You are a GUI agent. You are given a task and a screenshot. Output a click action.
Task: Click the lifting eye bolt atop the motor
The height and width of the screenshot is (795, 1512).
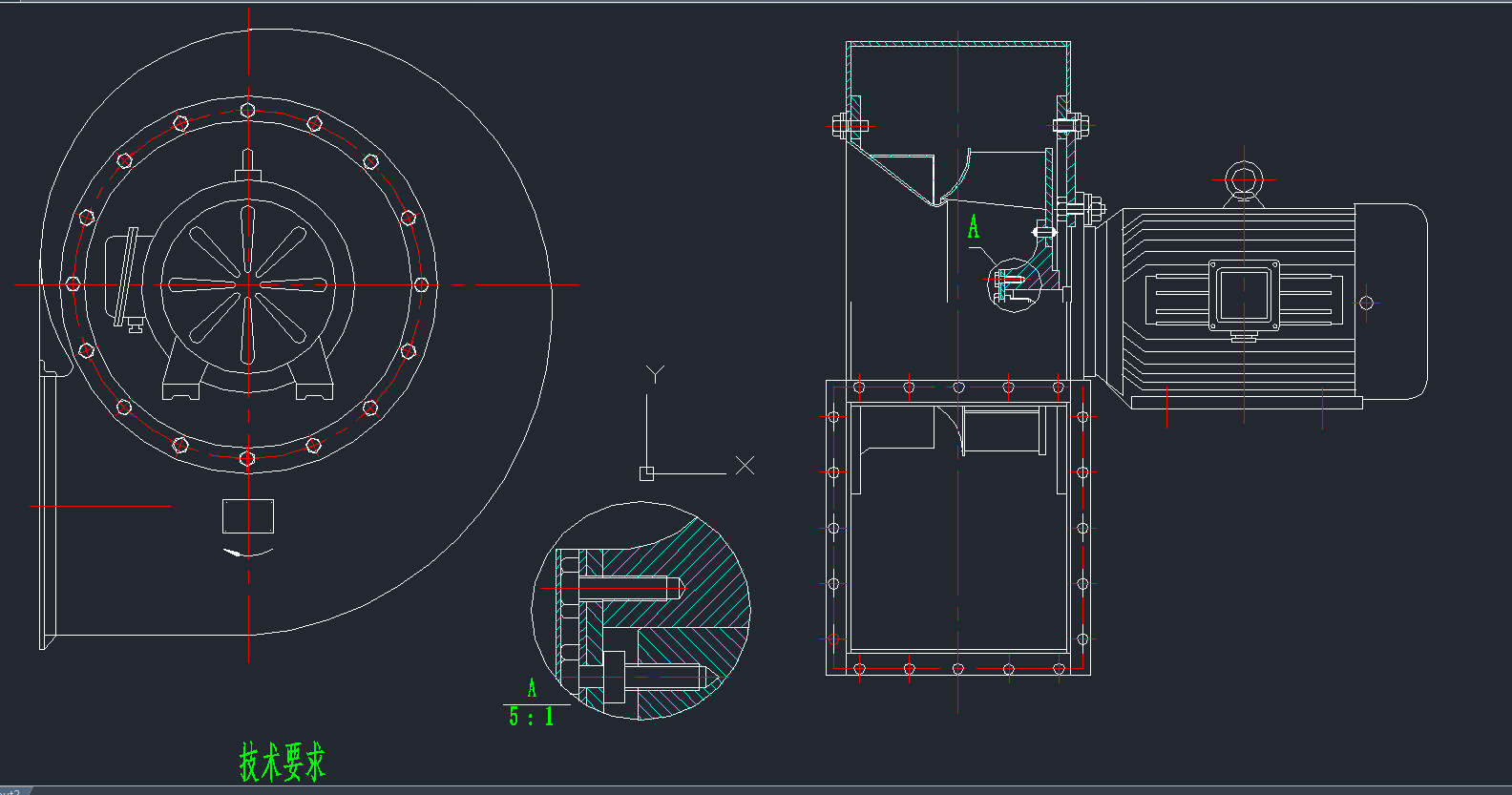click(1243, 178)
